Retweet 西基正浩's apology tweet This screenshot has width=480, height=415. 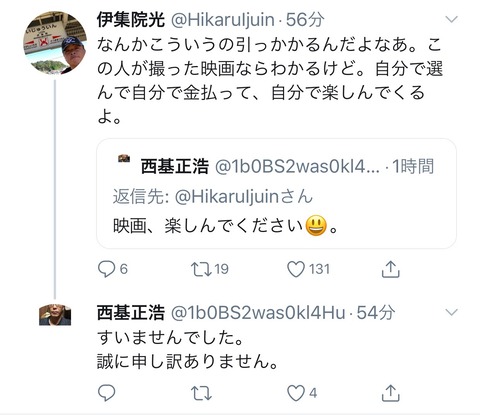[x=201, y=393]
